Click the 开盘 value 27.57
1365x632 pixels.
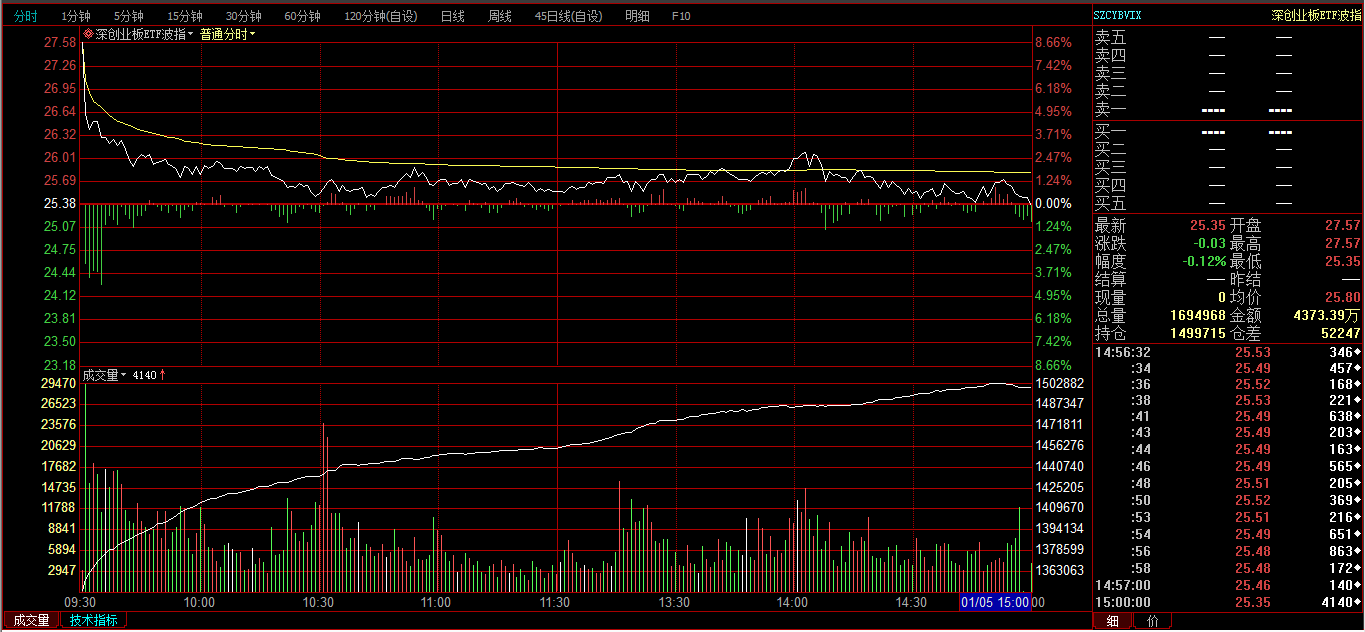[x=1342, y=226]
